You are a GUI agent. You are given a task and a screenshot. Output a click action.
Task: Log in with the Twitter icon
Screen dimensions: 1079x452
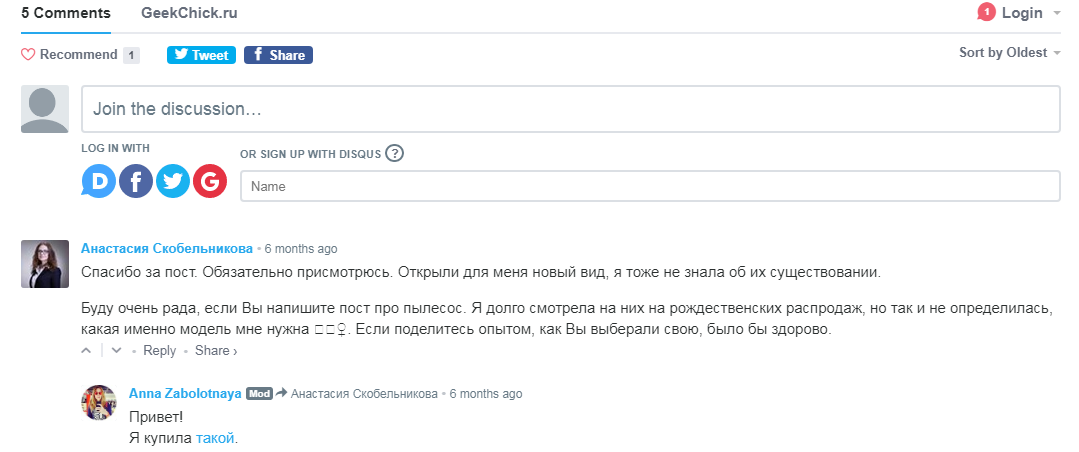coord(173,182)
